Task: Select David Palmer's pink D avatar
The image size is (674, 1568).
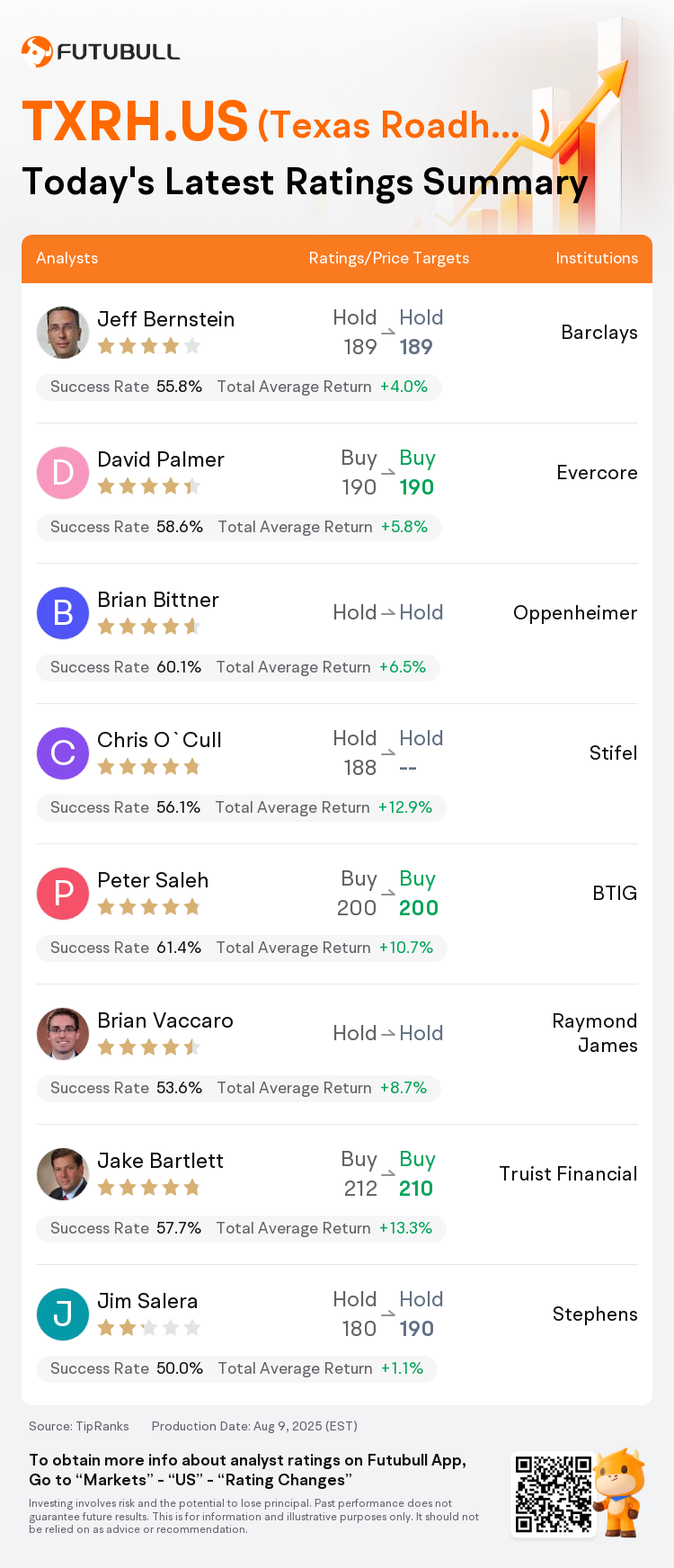Action: click(x=63, y=473)
